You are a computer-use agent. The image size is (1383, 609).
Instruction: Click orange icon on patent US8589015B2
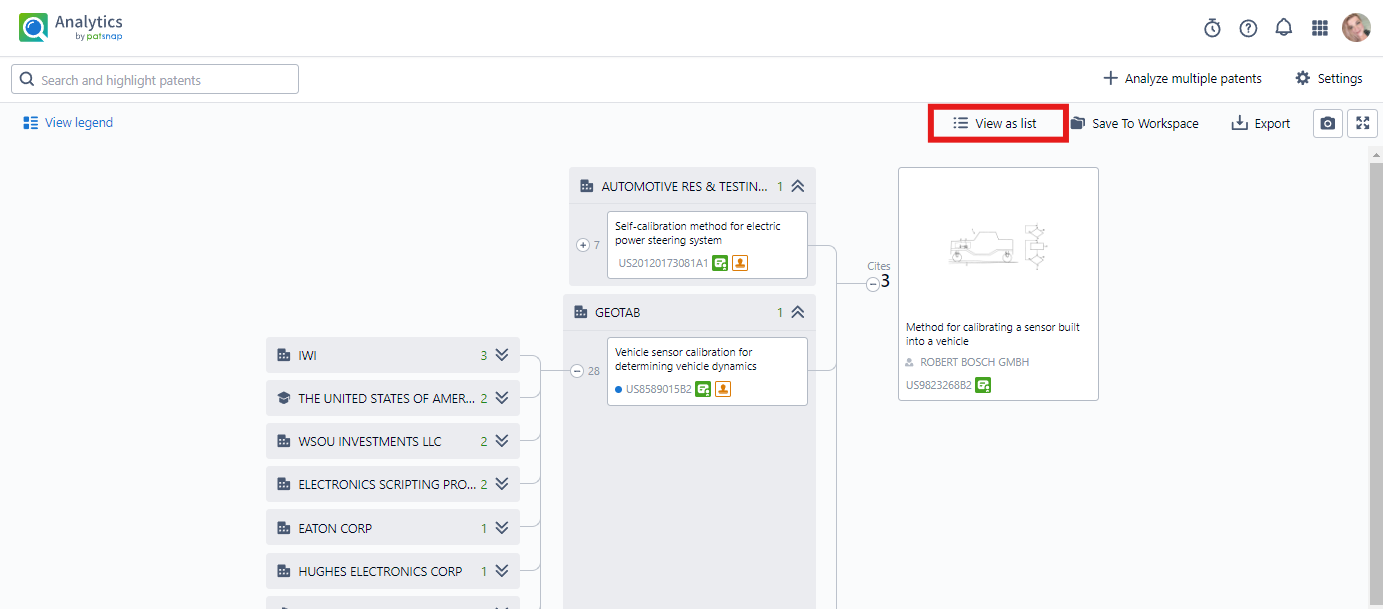723,389
